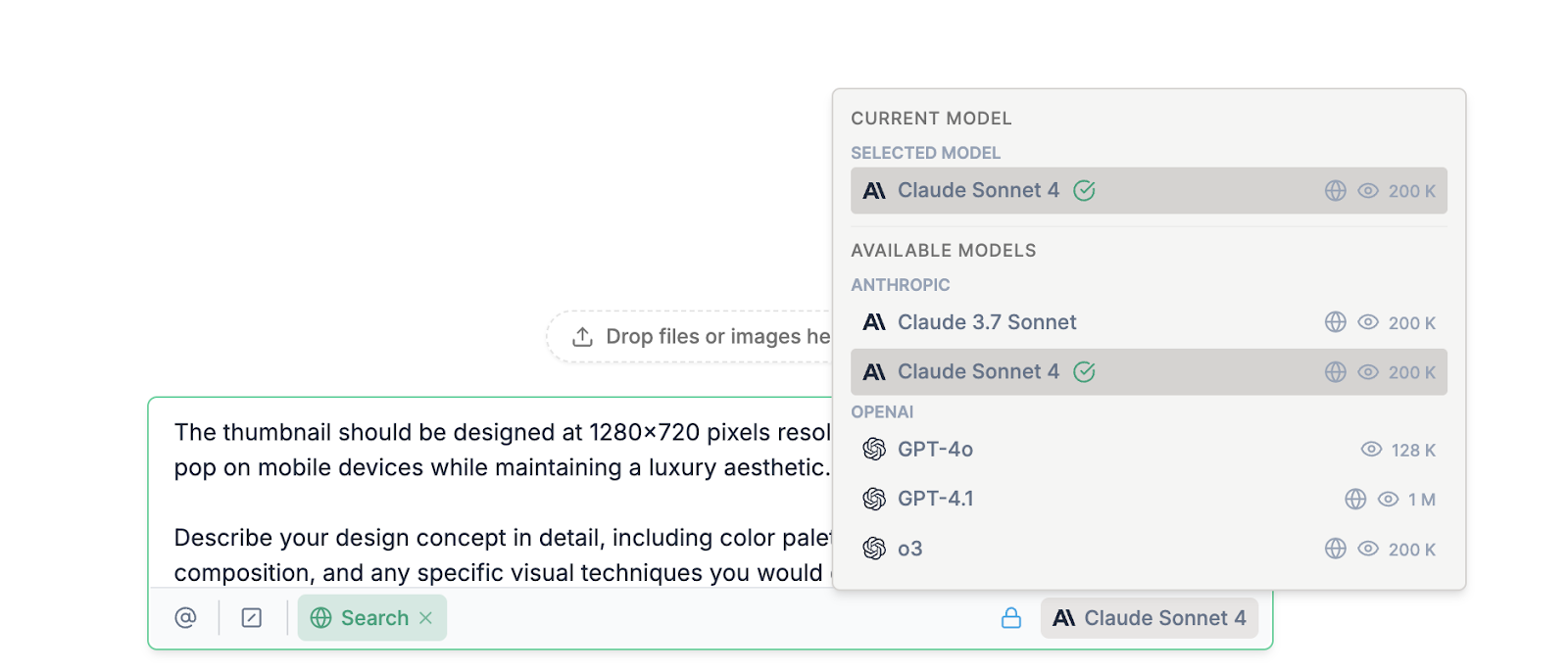Viewport: 1568px width, 672px height.
Task: Open the Claude Sonnet 4 model selector button
Action: pyautogui.click(x=1150, y=618)
